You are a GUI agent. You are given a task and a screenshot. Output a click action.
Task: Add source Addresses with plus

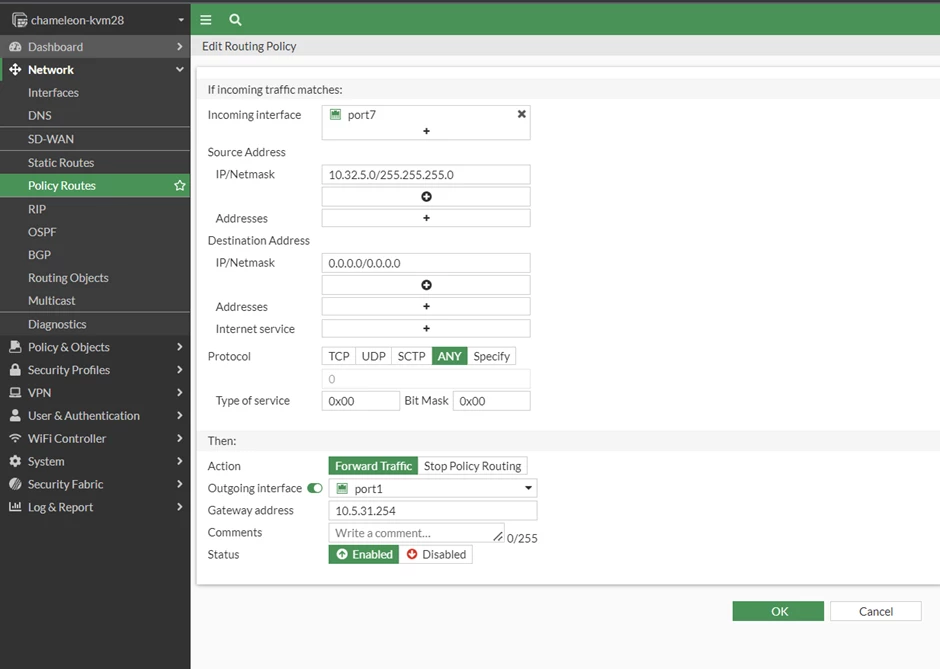[426, 218]
